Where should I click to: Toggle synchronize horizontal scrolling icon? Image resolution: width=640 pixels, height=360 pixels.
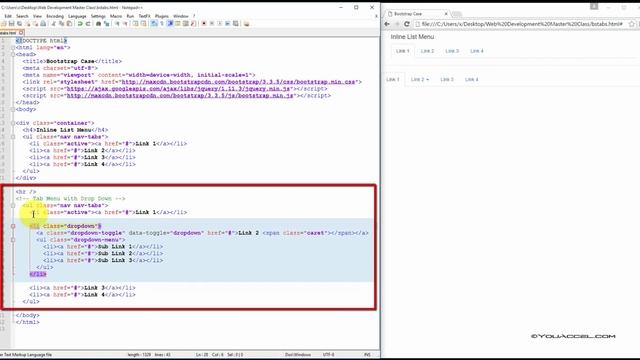point(143,24)
